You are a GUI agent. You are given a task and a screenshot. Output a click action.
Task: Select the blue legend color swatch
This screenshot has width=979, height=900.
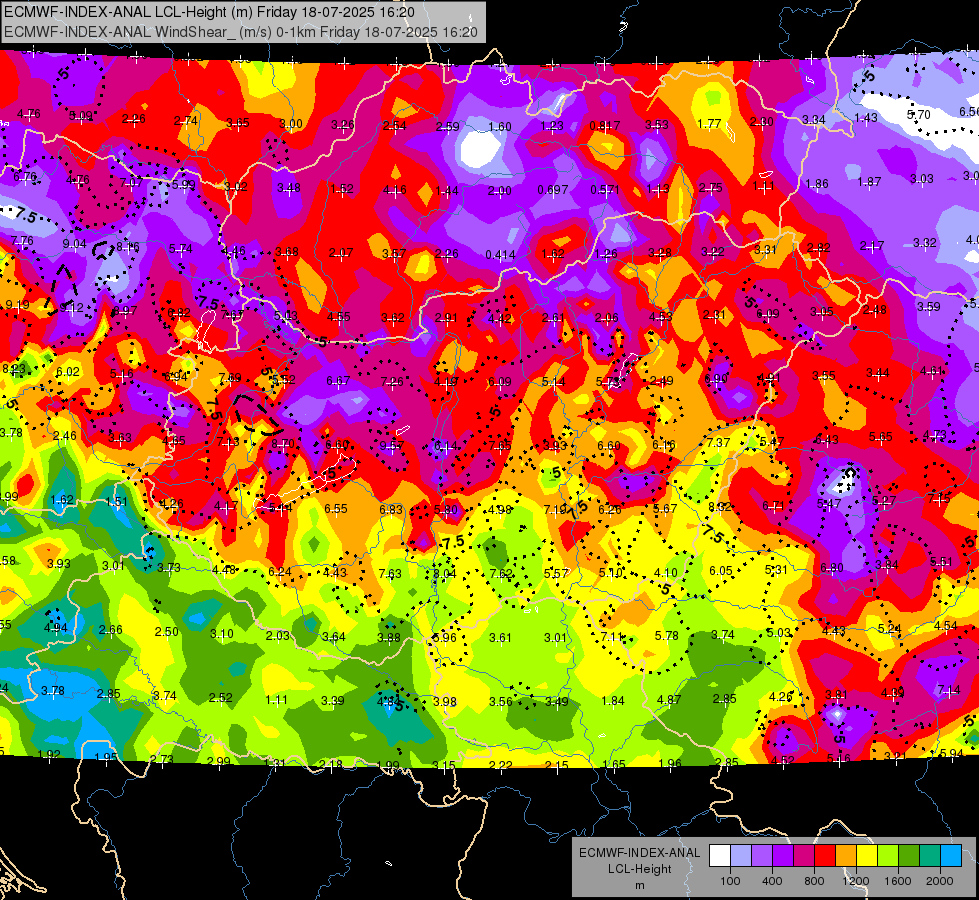(x=951, y=856)
